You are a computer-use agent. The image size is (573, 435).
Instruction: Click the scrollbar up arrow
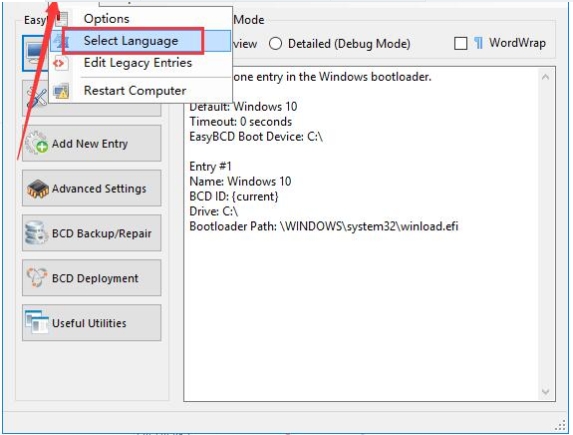(x=545, y=77)
